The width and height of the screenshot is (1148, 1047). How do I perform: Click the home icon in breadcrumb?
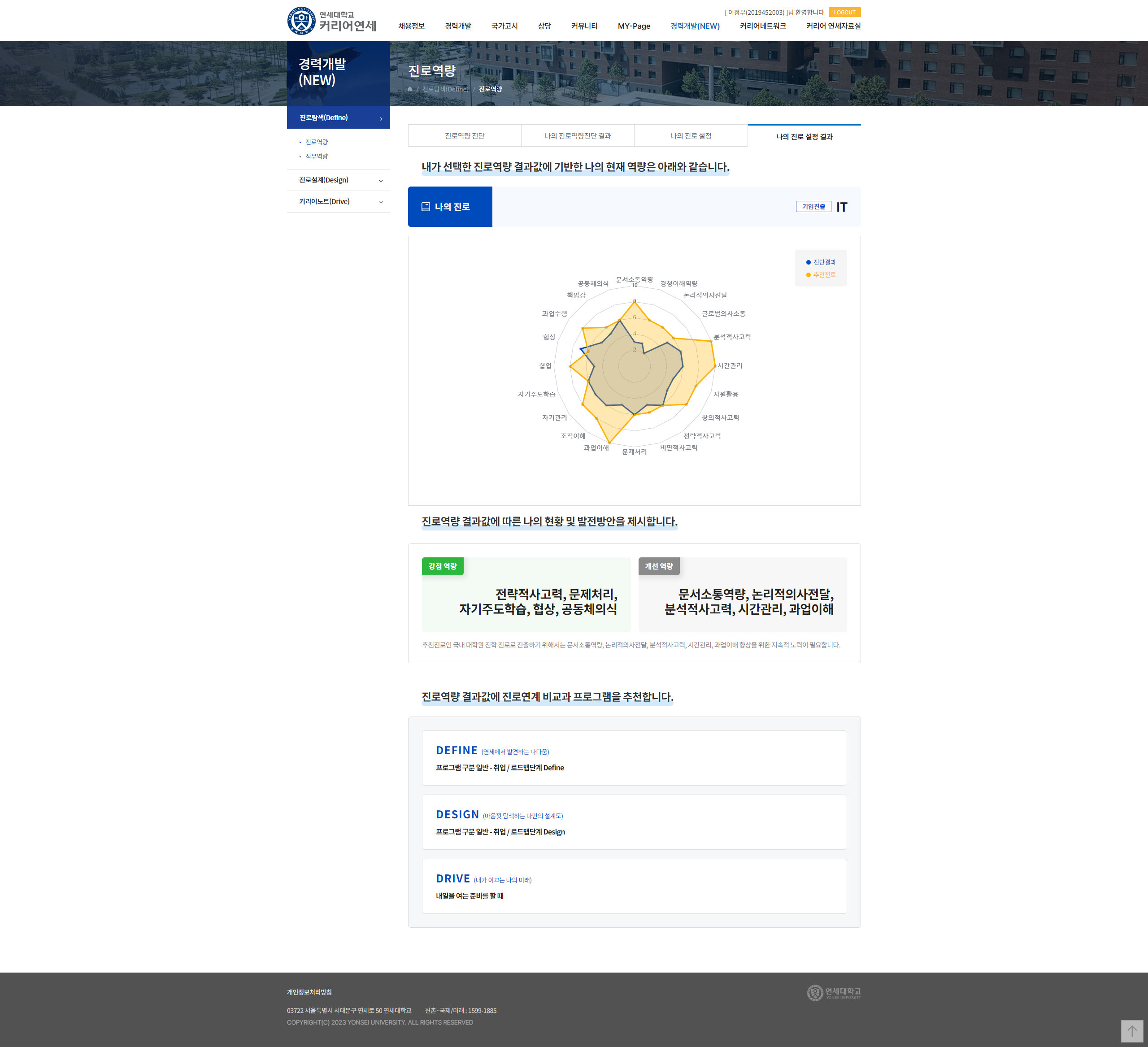point(409,89)
